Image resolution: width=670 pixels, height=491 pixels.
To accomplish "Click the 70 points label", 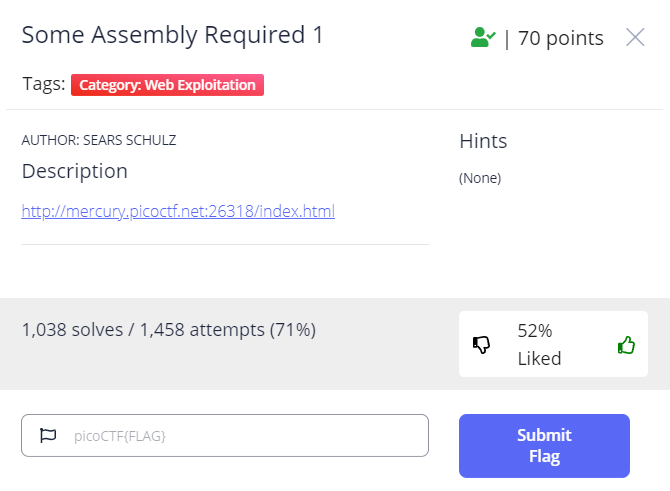I will click(x=560, y=38).
